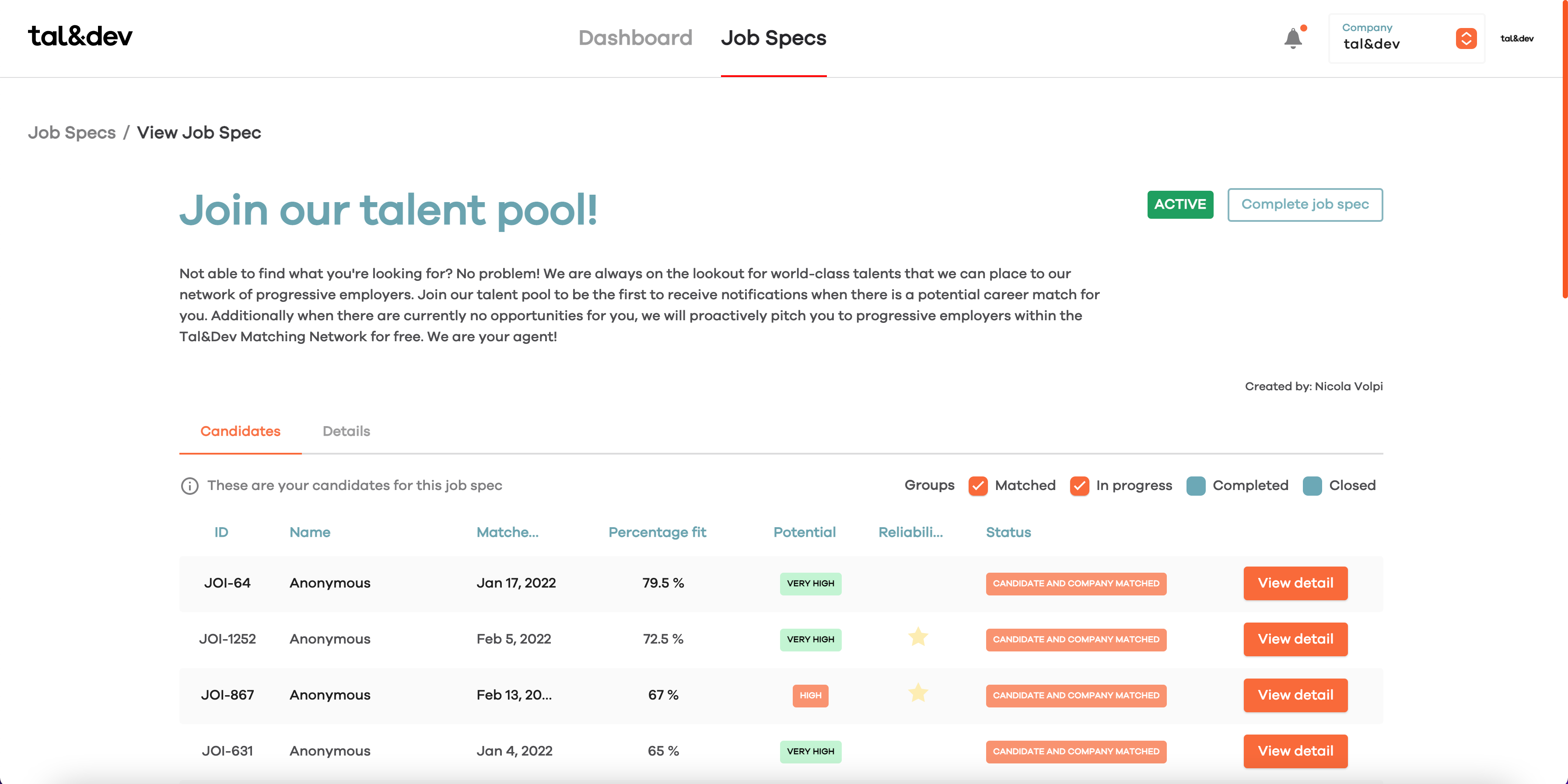Sort by the Potential column header

[x=804, y=532]
